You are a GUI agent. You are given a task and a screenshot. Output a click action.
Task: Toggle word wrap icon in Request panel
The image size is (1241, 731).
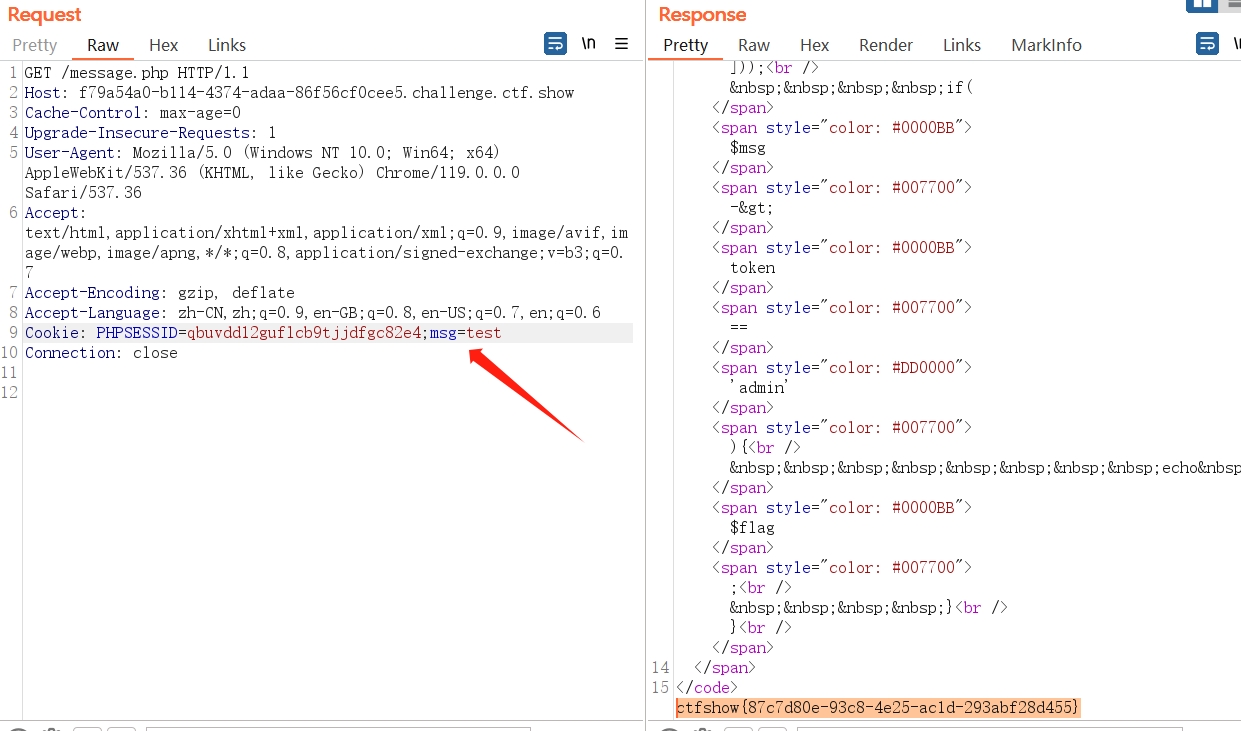(555, 44)
